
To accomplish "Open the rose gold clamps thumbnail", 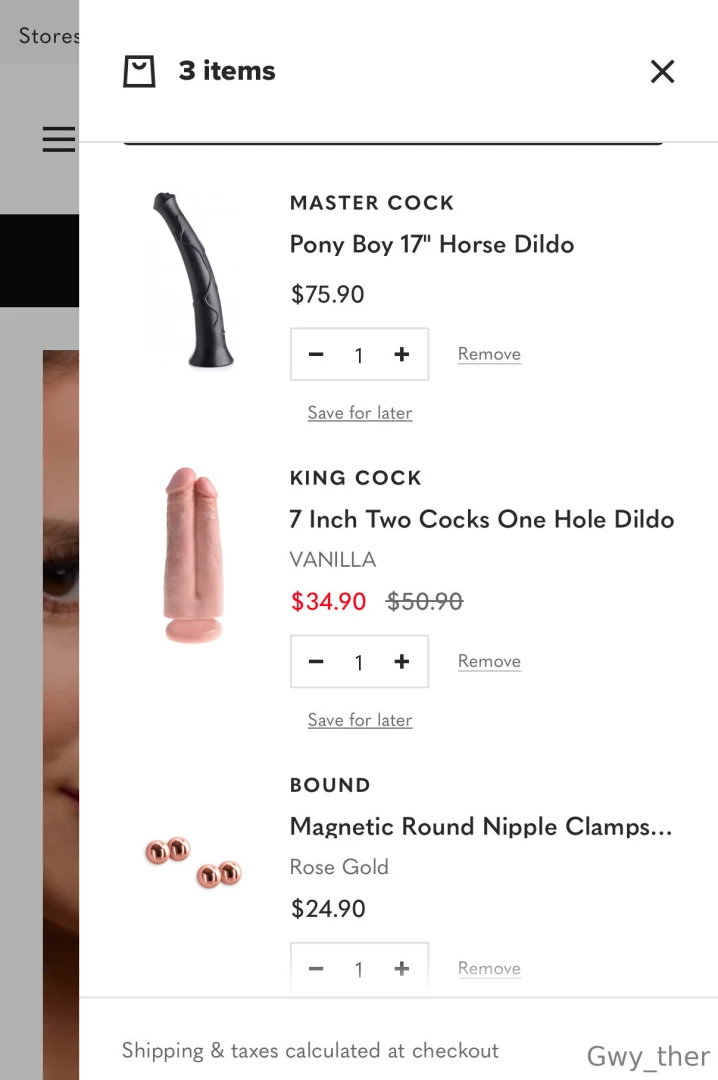I will coord(194,862).
